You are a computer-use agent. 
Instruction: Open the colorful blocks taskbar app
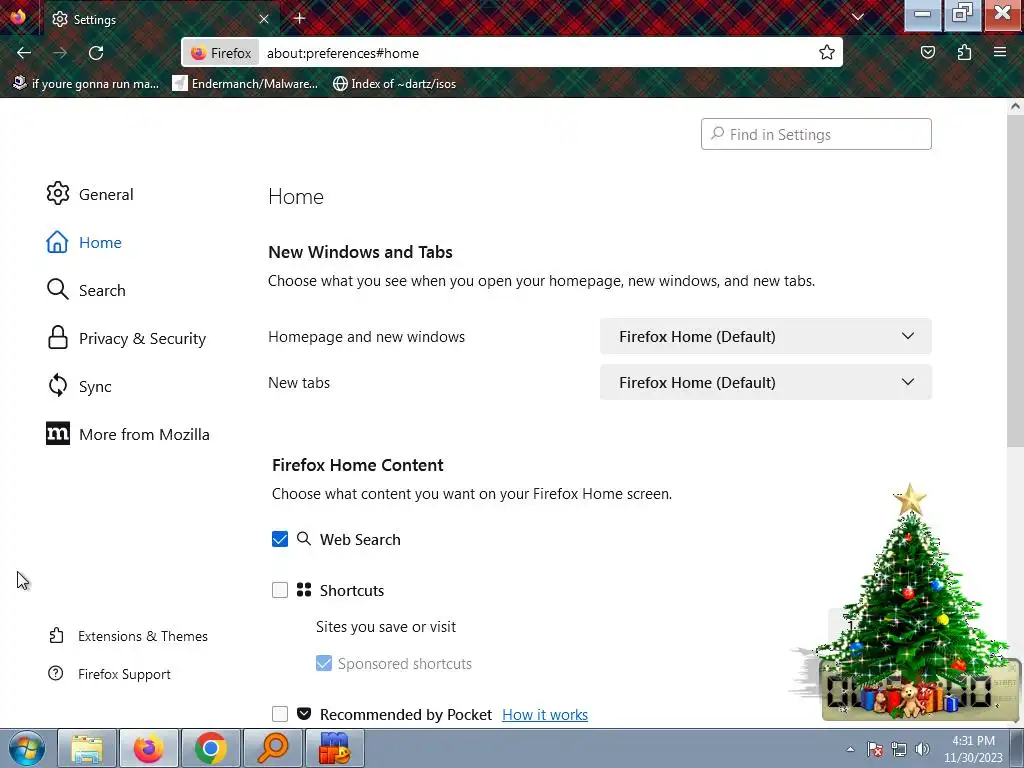pos(334,748)
